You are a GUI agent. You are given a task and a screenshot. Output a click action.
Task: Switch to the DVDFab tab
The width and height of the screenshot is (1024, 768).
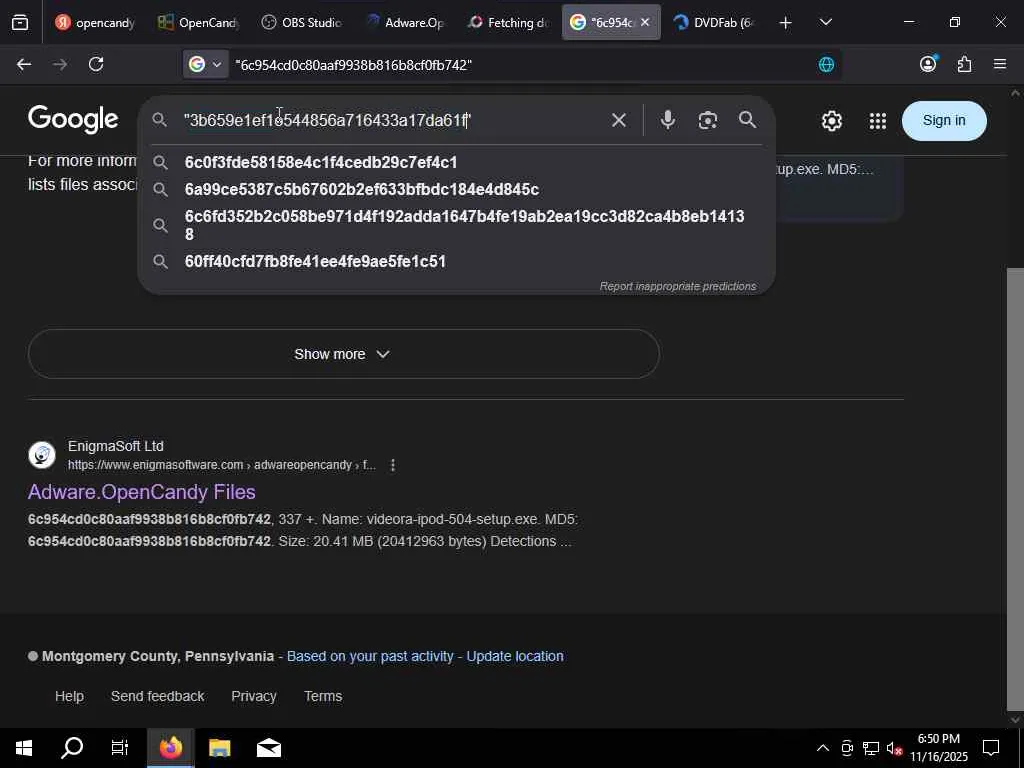tap(713, 23)
